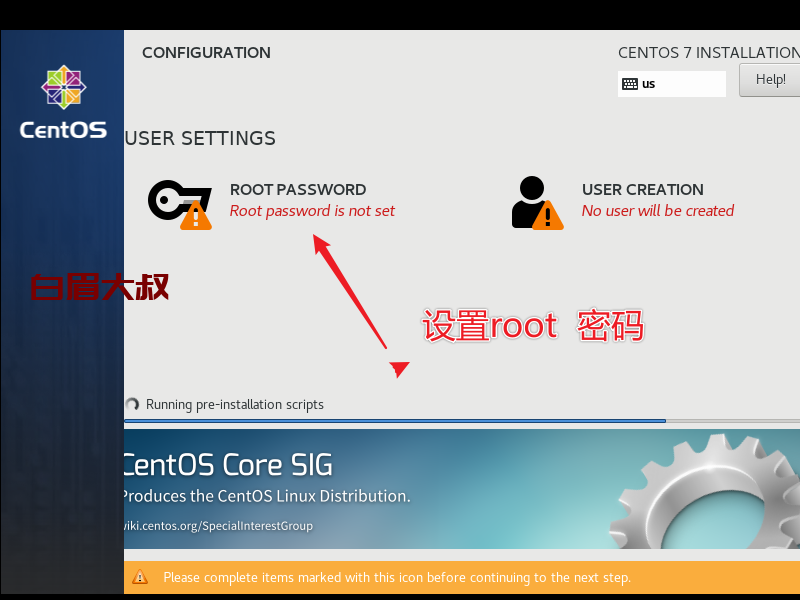Click 'Running pre-installation scripts' status text

tap(235, 405)
